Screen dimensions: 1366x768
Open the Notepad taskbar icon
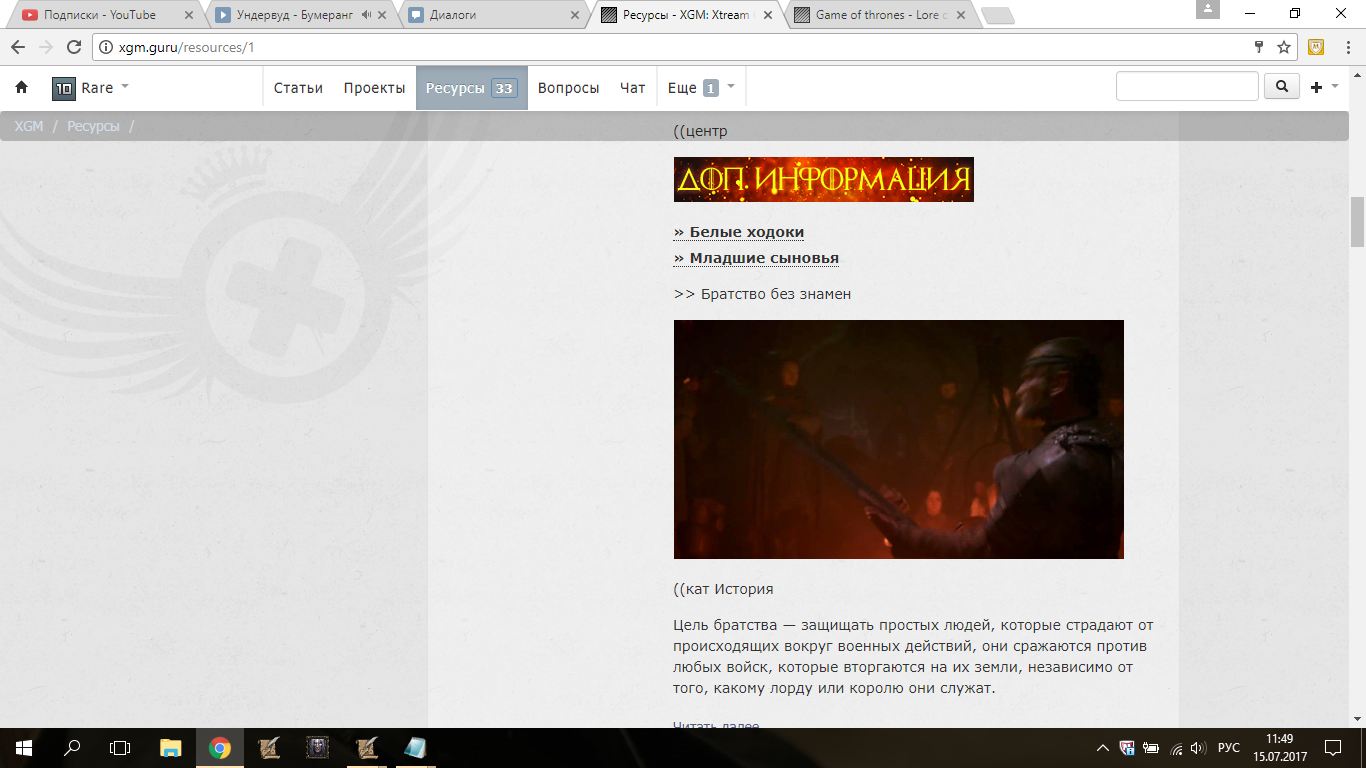(415, 748)
